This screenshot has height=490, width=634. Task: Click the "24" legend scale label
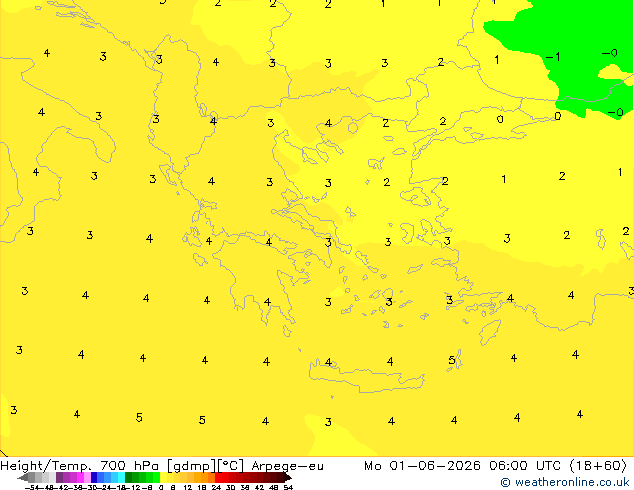click(x=216, y=487)
